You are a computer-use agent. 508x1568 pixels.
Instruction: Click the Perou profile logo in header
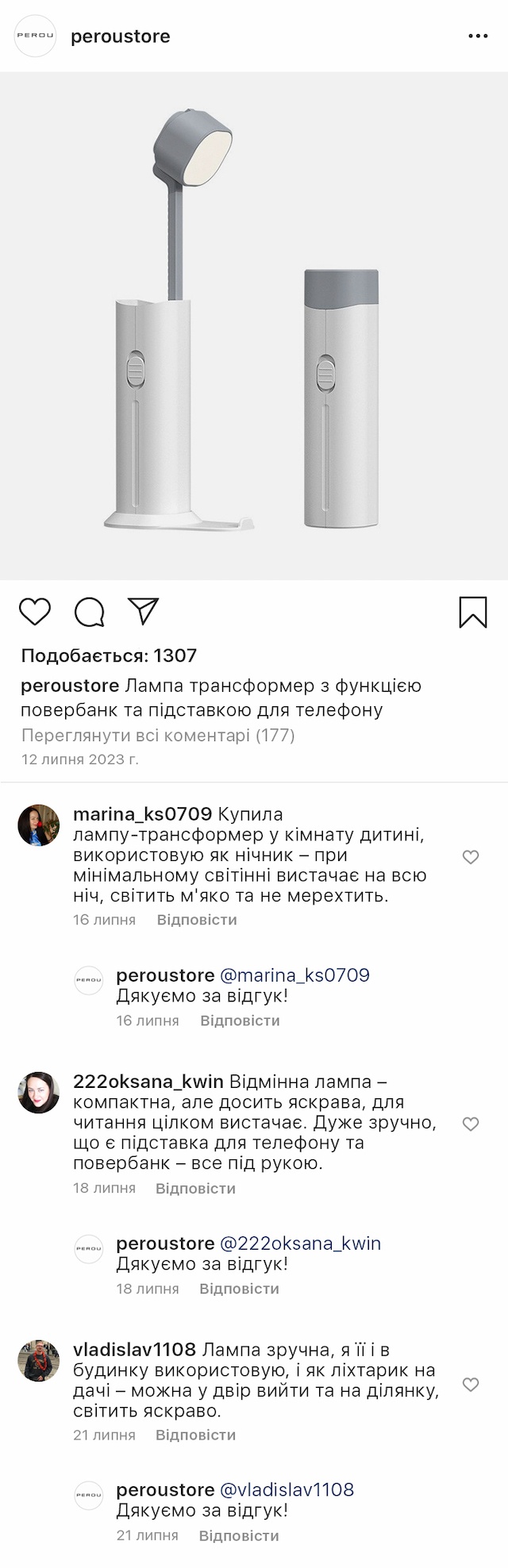tap(36, 37)
